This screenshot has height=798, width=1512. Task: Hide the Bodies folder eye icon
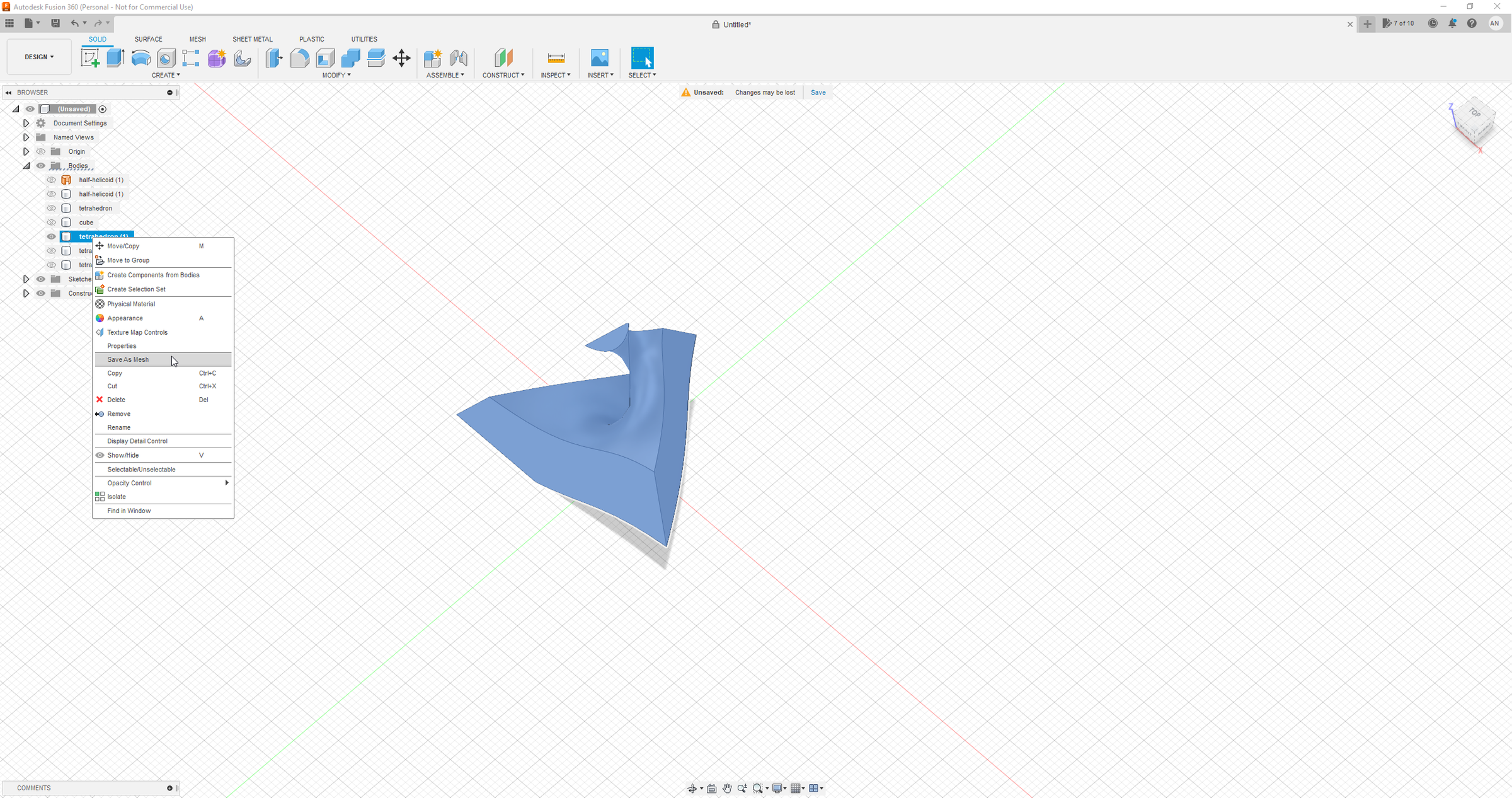pos(41,166)
